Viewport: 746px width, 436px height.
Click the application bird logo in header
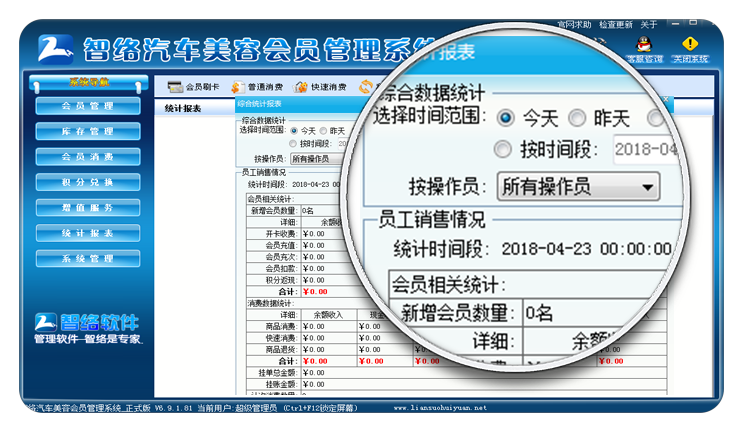coord(56,49)
